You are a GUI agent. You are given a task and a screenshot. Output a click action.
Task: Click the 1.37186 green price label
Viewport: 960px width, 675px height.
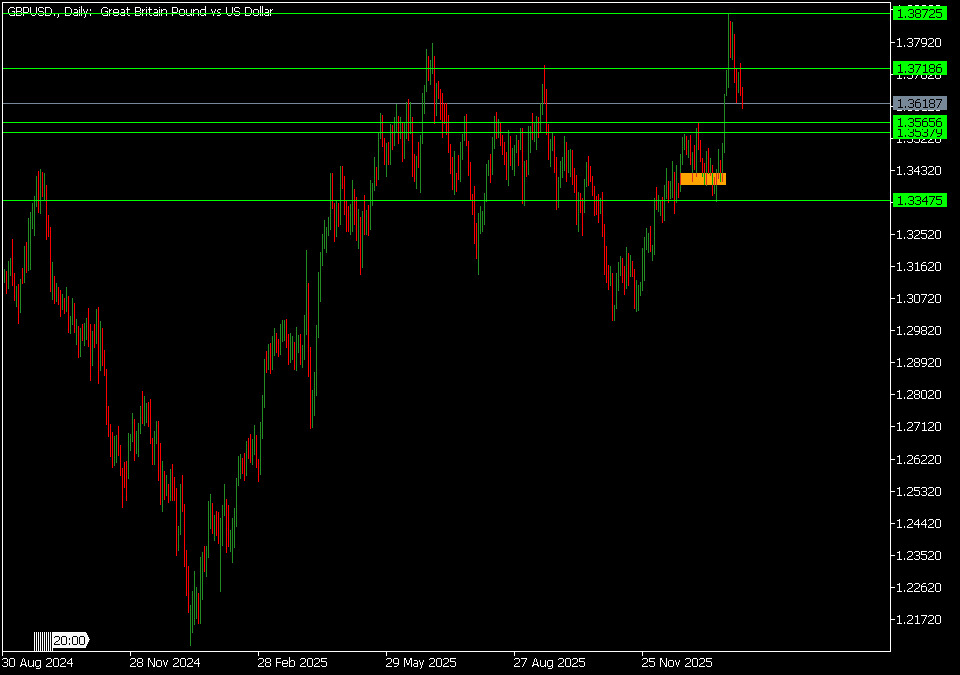pos(917,69)
